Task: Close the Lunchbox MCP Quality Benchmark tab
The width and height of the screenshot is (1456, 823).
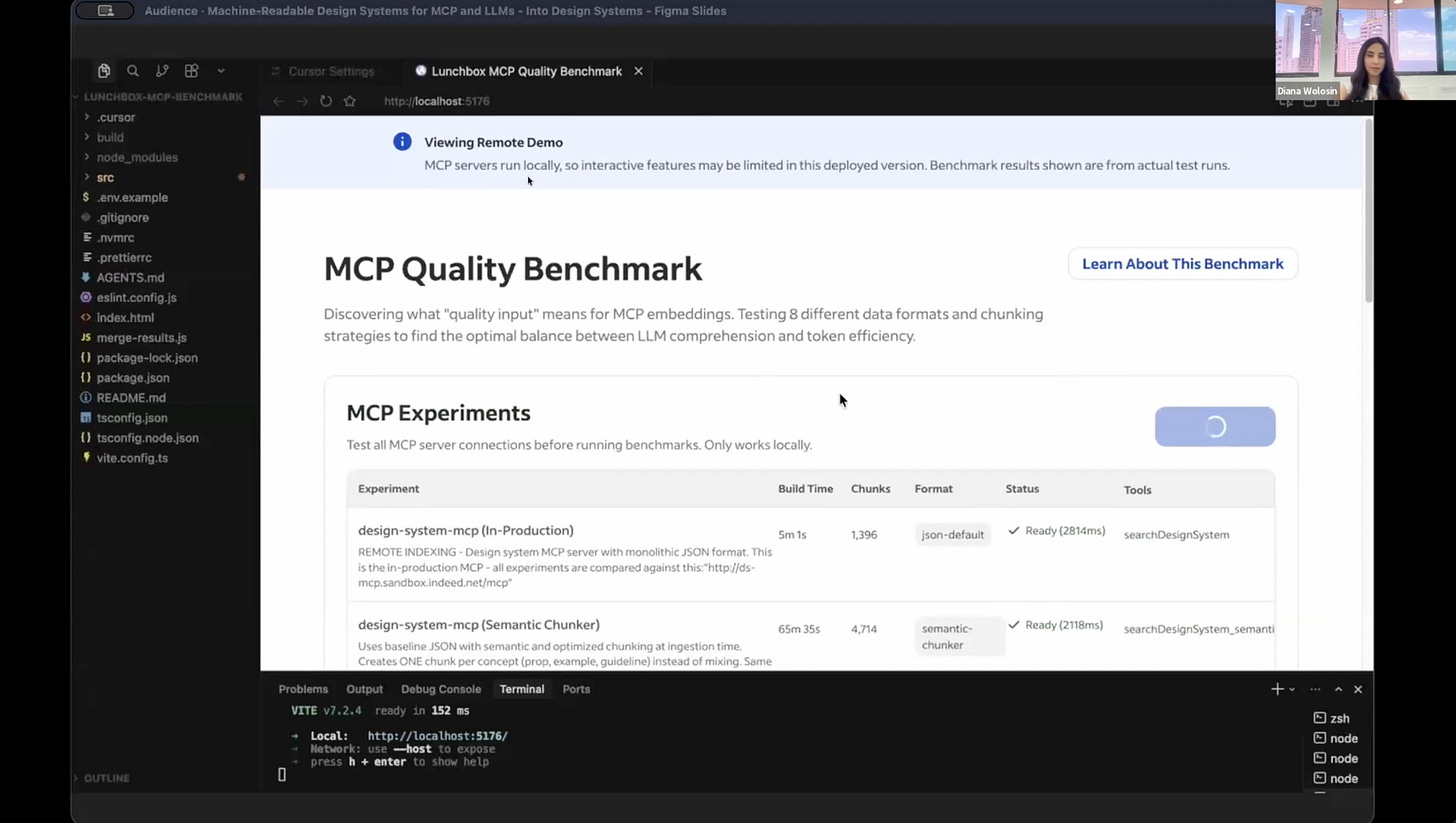Action: [x=638, y=71]
